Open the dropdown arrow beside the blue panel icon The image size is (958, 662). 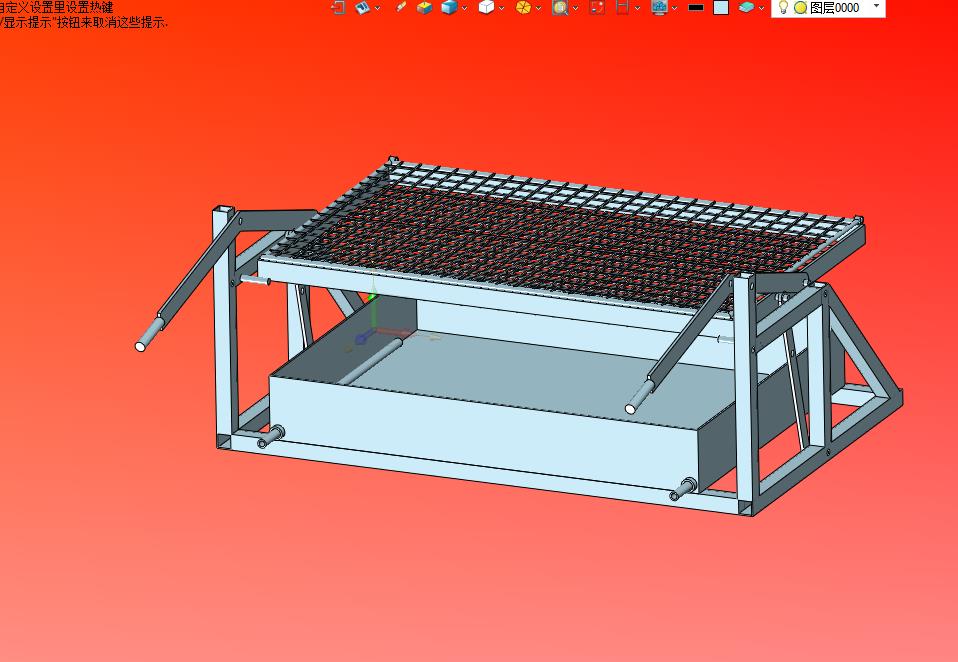(x=377, y=8)
